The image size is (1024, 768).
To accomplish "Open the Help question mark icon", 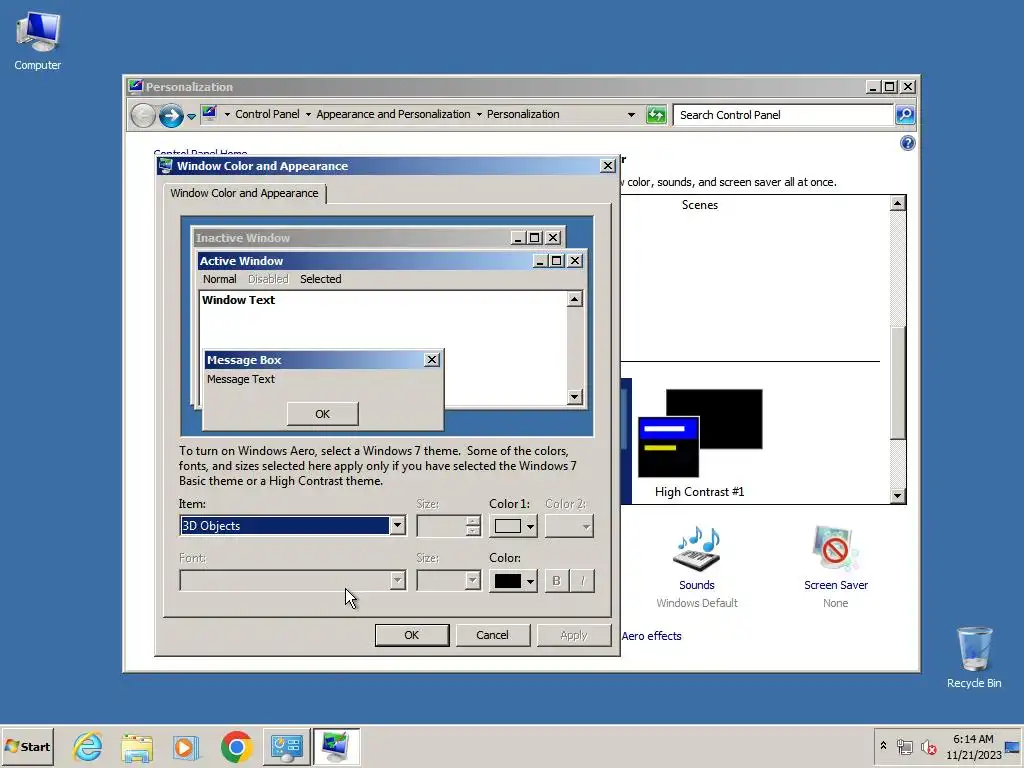I will coord(907,143).
